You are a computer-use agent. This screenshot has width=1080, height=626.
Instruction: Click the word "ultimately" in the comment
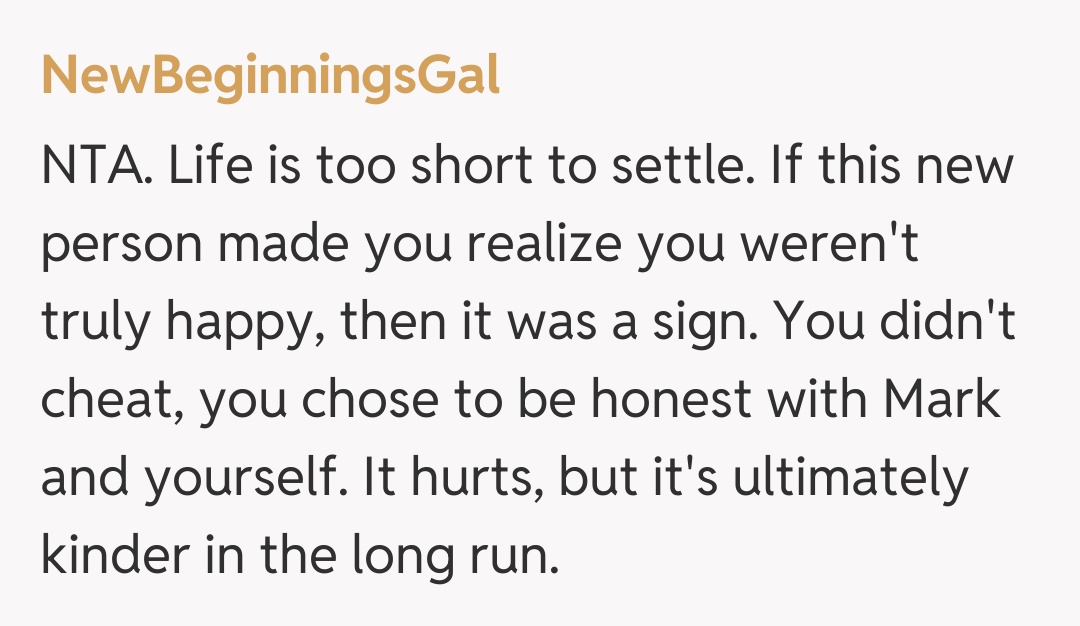(x=850, y=478)
